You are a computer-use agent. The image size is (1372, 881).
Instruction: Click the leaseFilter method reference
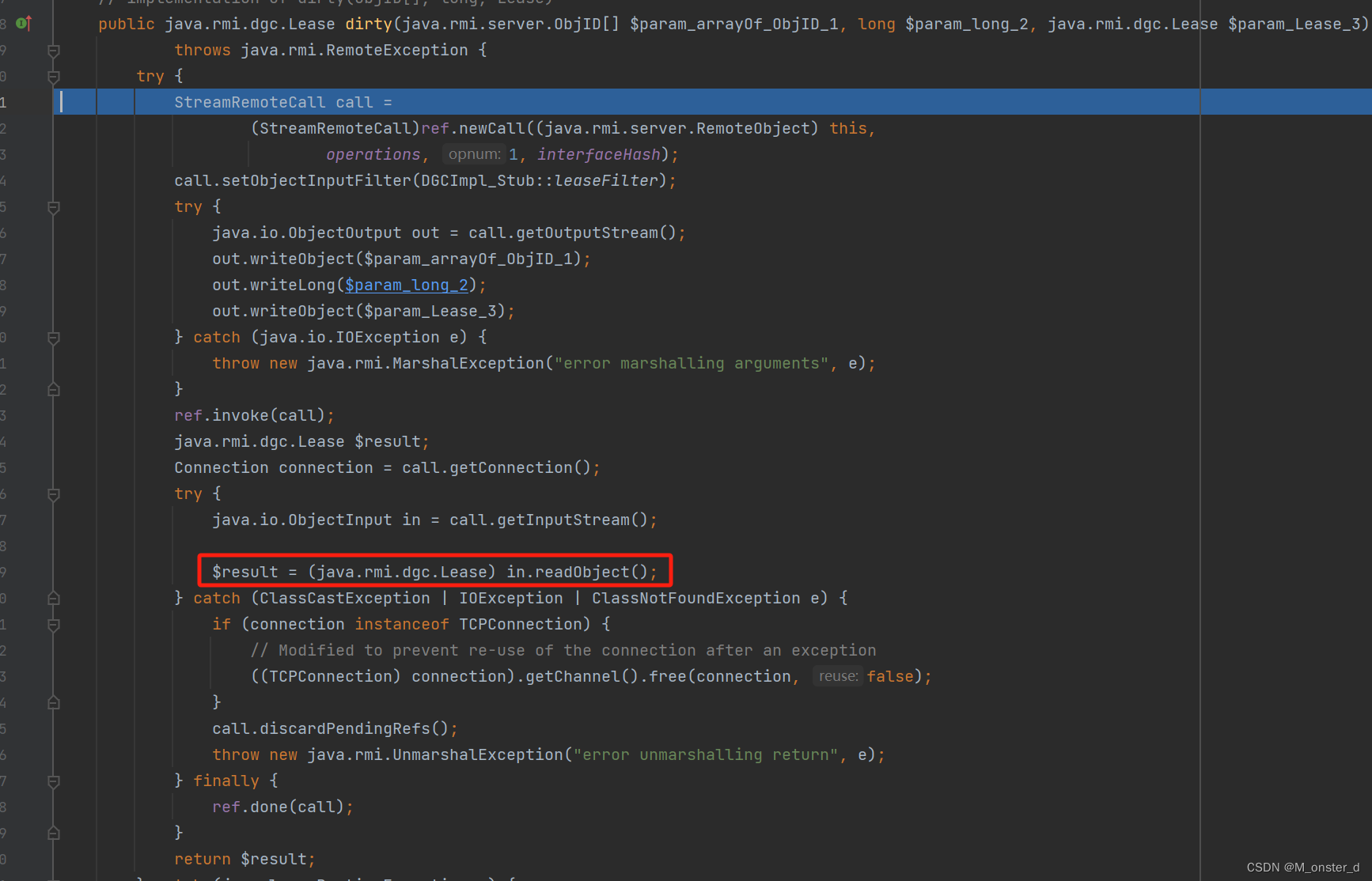pos(606,180)
